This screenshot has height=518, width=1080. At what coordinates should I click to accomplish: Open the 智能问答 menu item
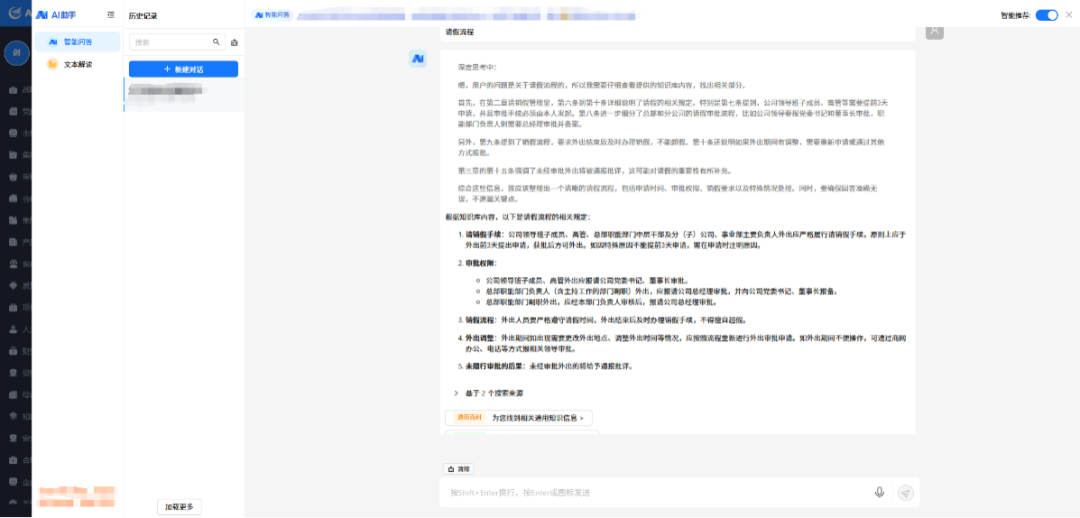[x=76, y=42]
